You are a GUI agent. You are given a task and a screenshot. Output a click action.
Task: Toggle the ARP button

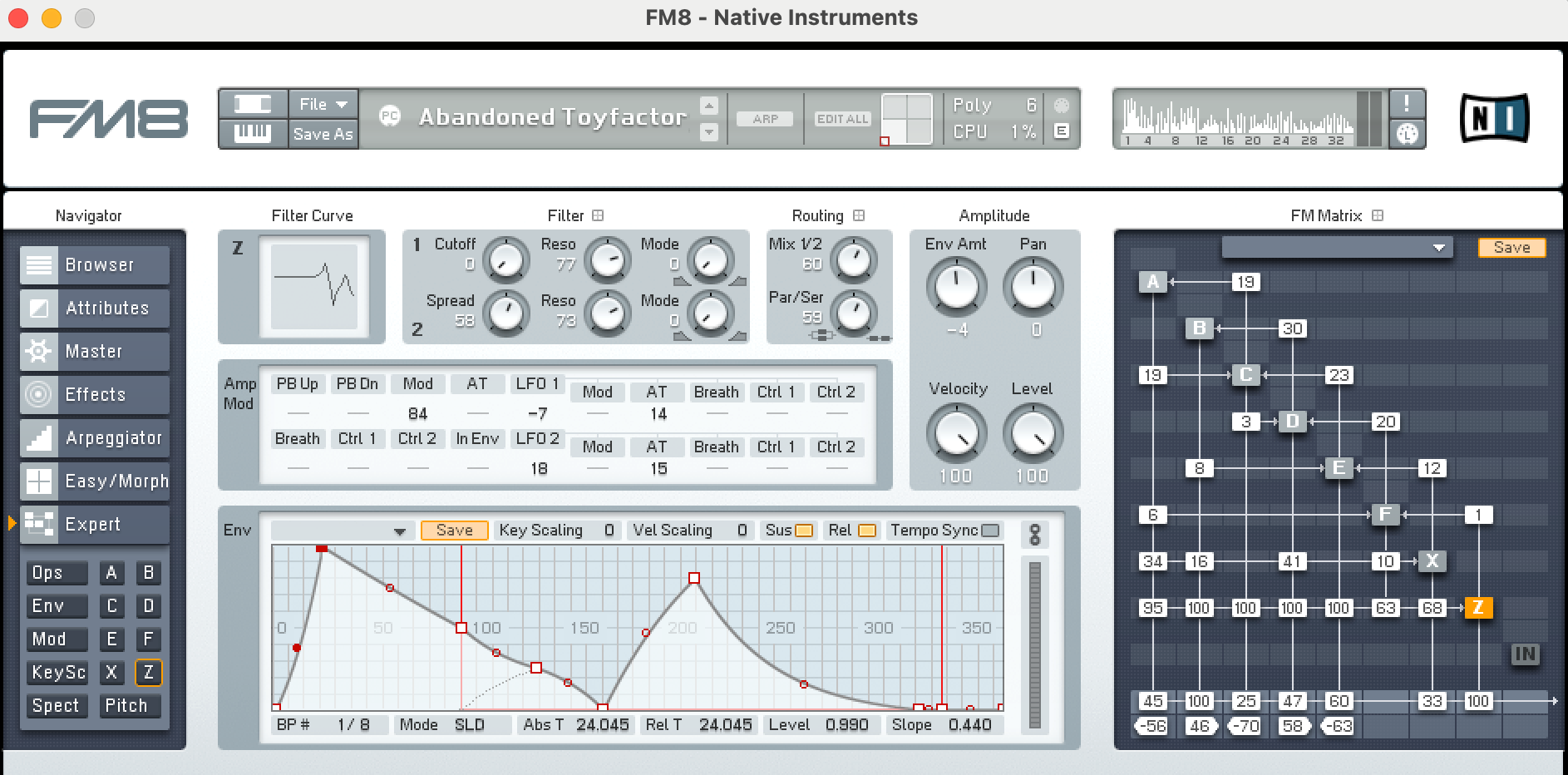pyautogui.click(x=765, y=119)
